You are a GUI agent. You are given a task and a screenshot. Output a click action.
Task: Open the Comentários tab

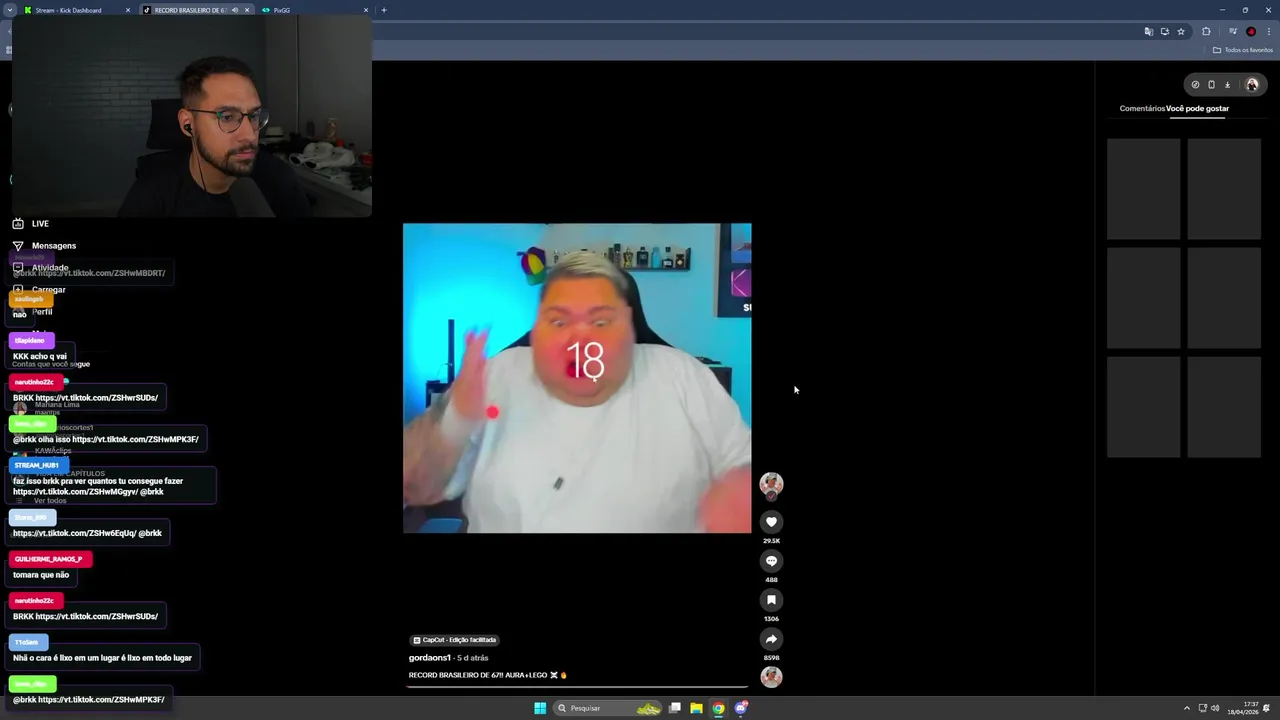1142,108
